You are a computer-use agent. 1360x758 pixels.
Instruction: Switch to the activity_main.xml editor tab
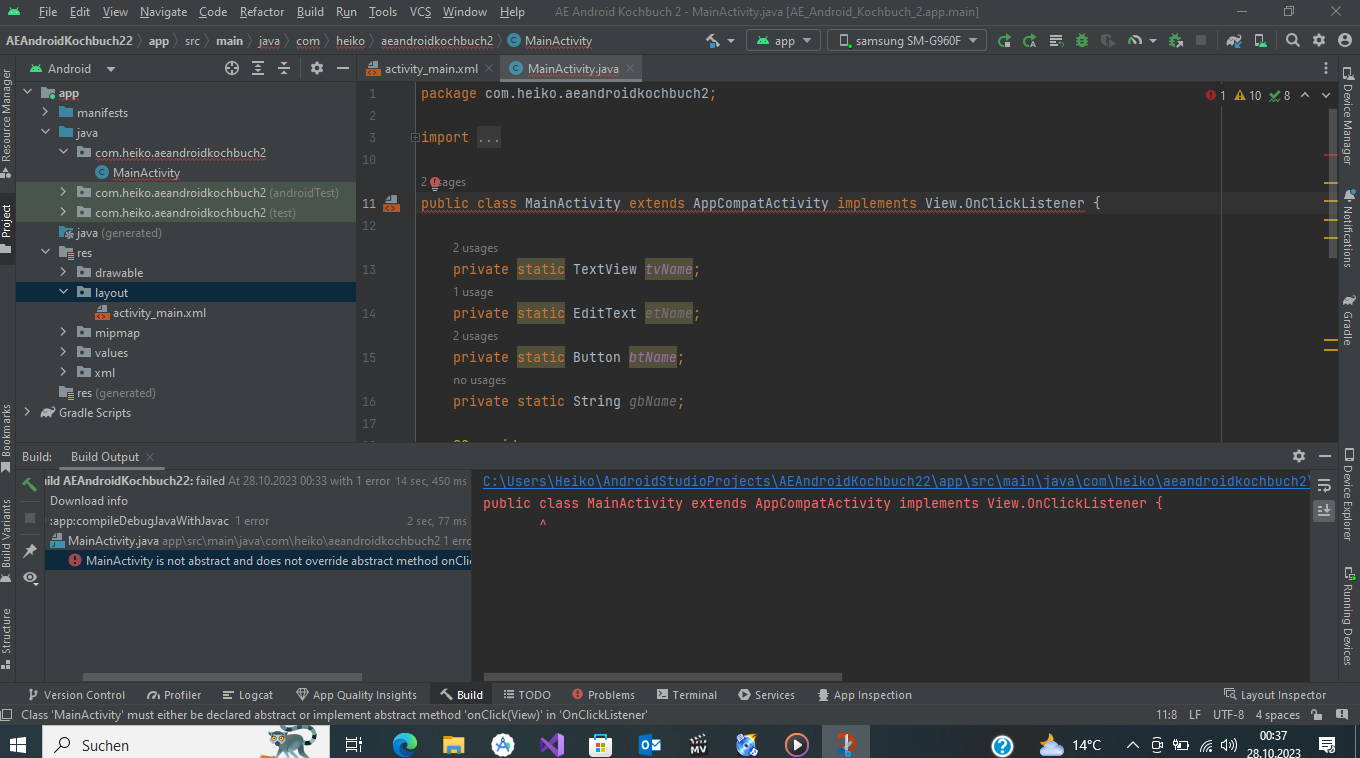(x=431, y=69)
